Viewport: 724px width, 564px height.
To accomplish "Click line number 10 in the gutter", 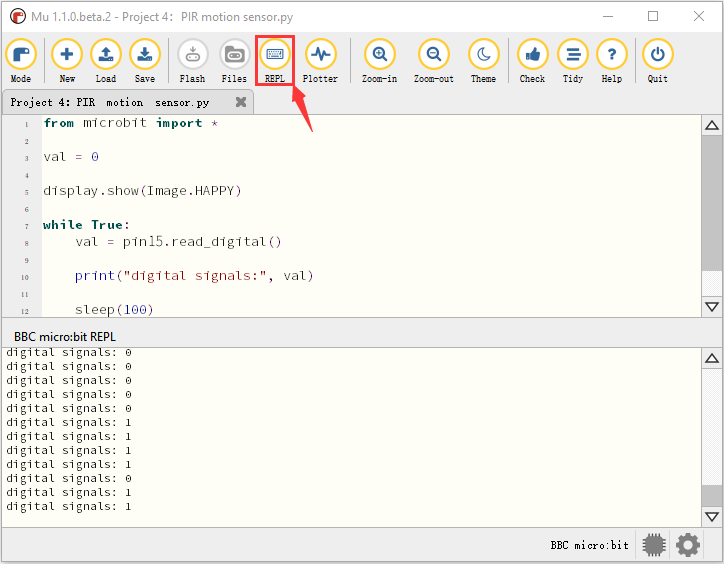I will point(25,278).
